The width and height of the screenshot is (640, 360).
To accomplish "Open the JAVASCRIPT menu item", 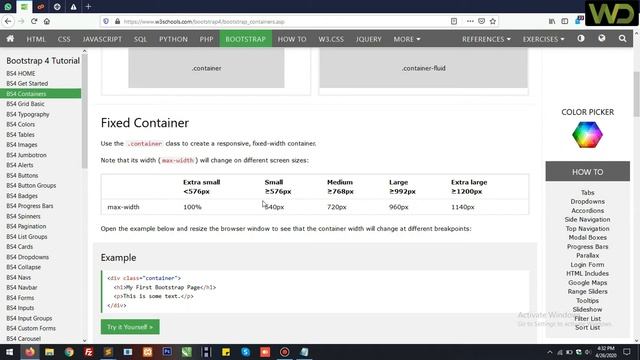I will click(x=102, y=39).
